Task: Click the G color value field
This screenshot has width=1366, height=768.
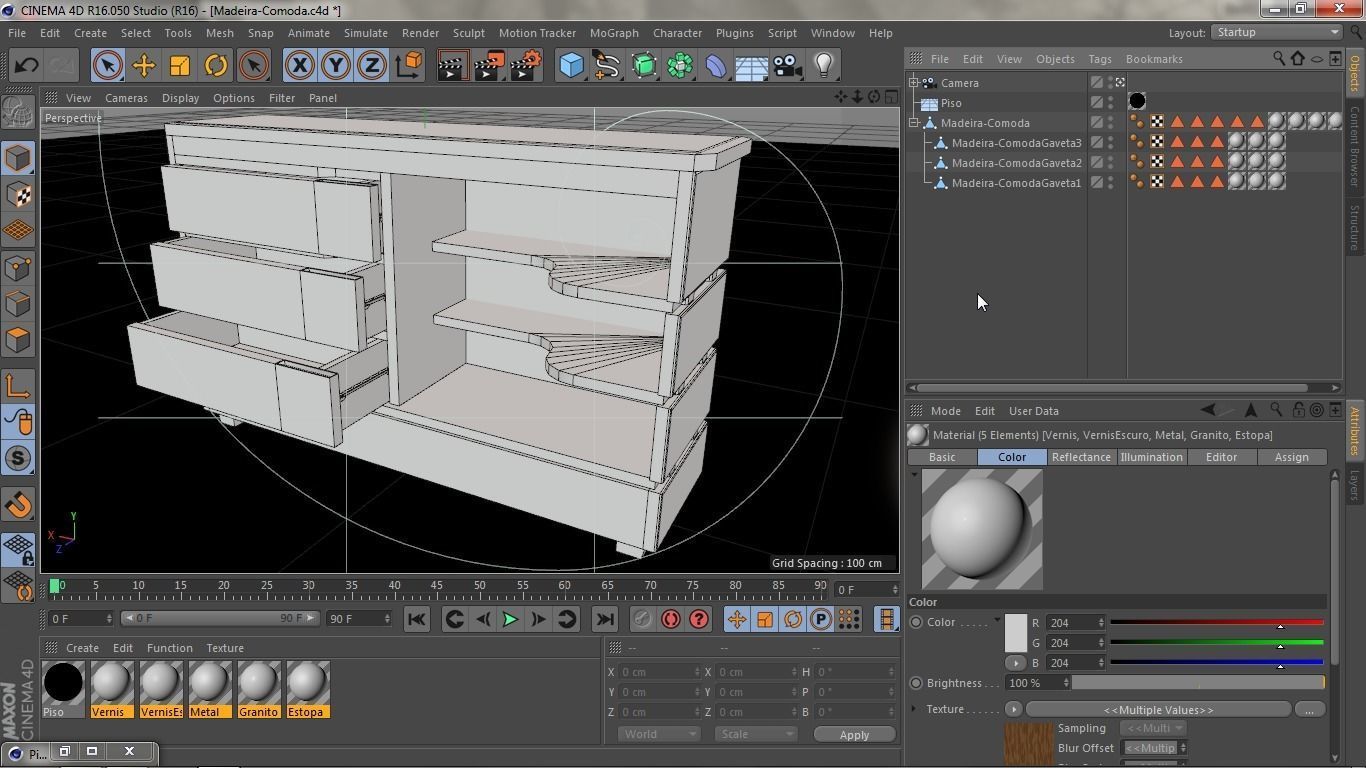Action: coord(1075,643)
